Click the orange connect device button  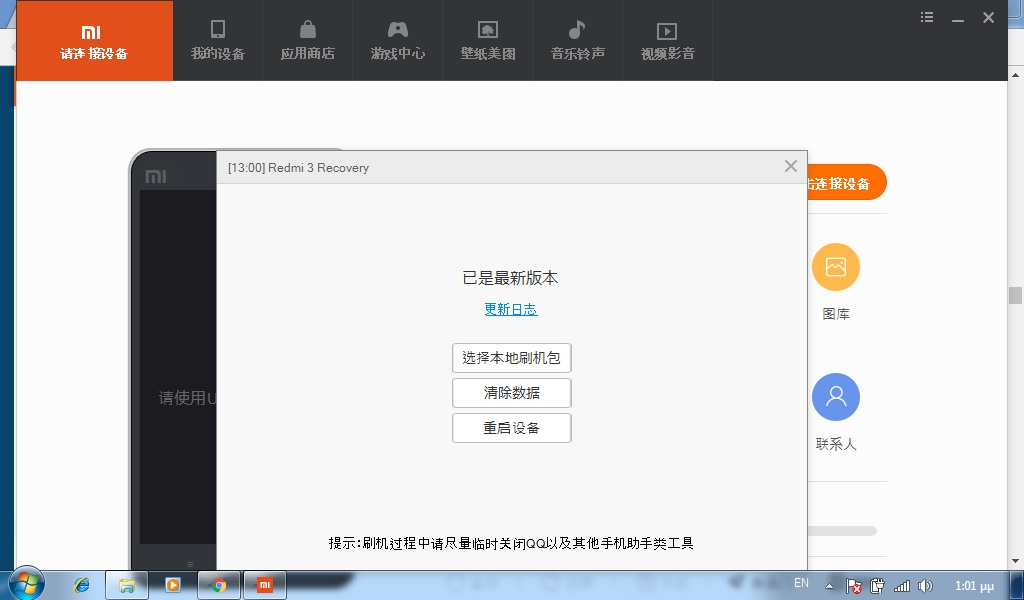[845, 183]
